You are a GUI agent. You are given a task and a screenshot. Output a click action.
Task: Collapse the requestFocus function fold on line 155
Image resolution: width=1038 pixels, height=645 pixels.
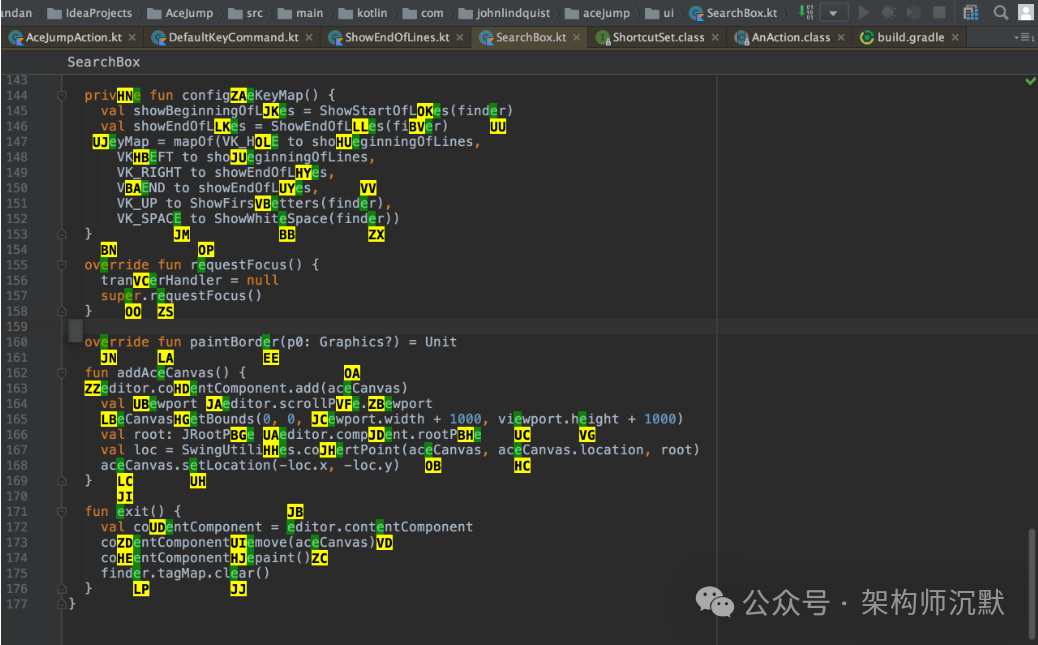coord(61,265)
